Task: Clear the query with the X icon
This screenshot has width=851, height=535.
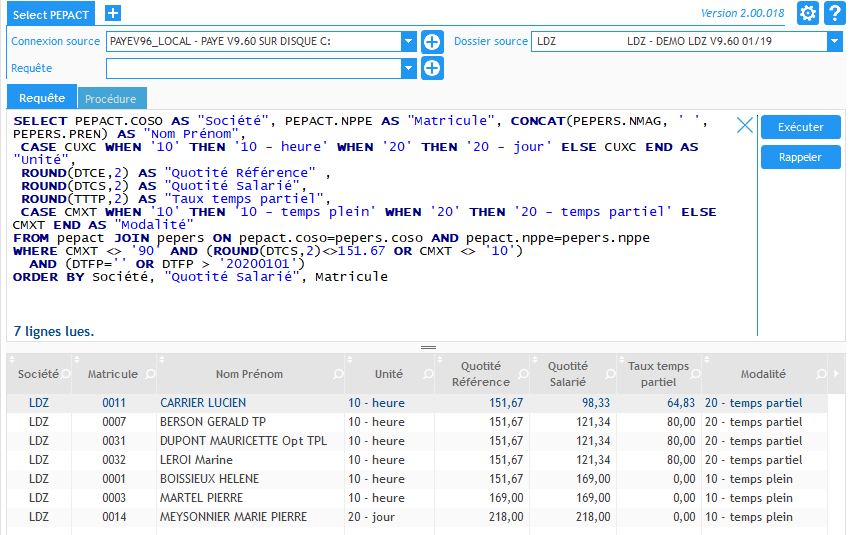Action: click(744, 125)
